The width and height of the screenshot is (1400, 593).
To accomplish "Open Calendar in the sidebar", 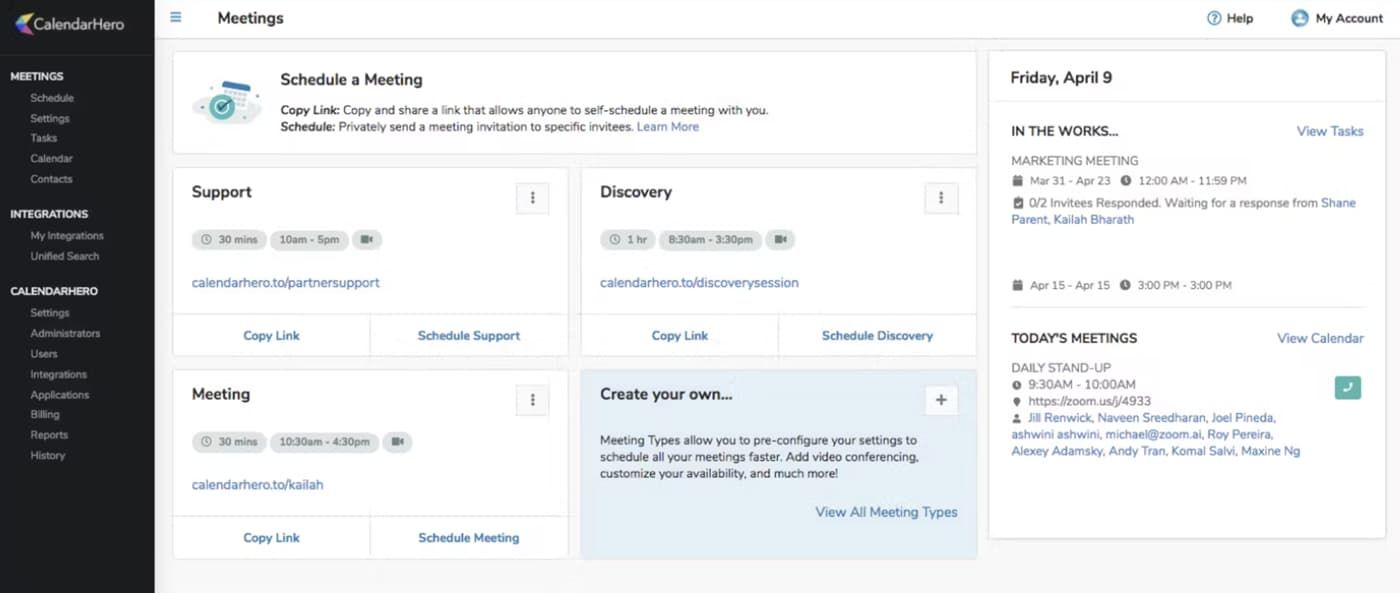I will [x=51, y=158].
